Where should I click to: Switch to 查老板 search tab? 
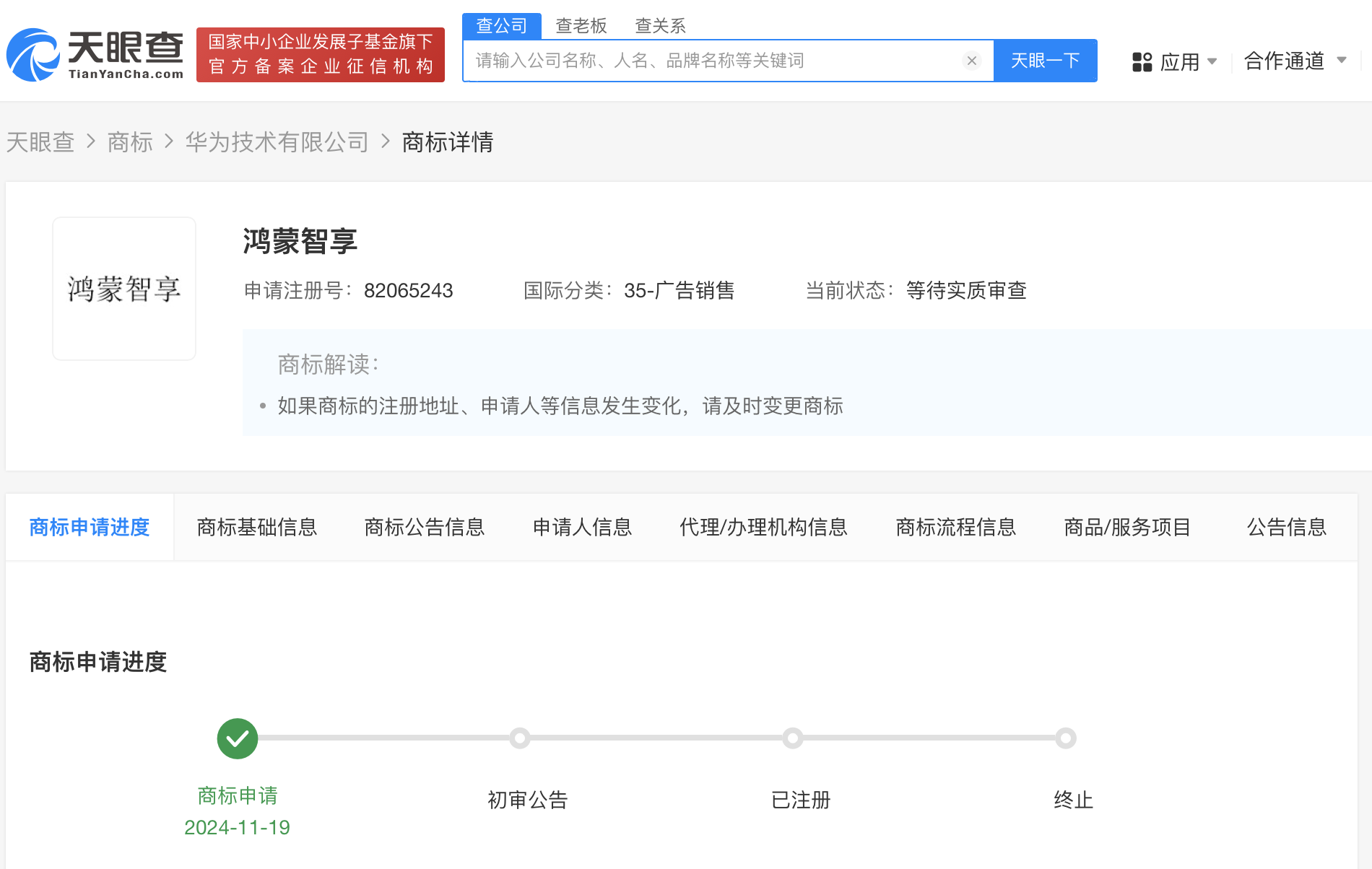pos(581,26)
